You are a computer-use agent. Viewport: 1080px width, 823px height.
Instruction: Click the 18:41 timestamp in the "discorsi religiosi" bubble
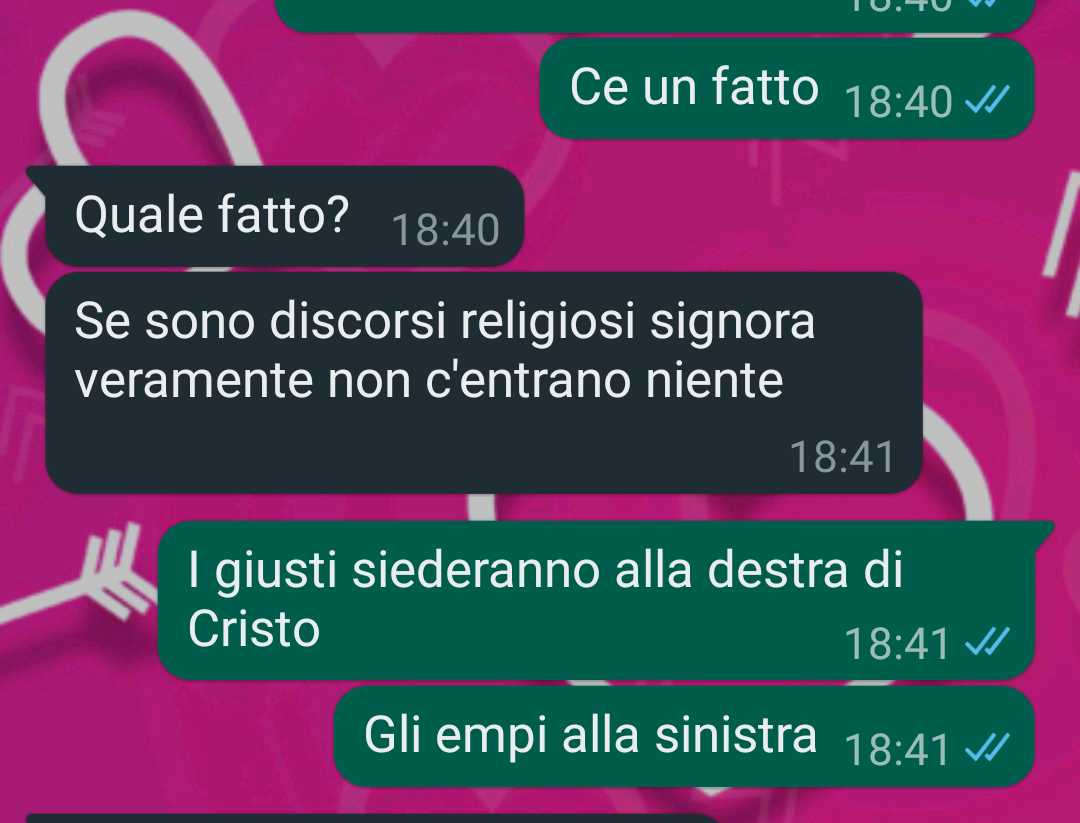(842, 457)
